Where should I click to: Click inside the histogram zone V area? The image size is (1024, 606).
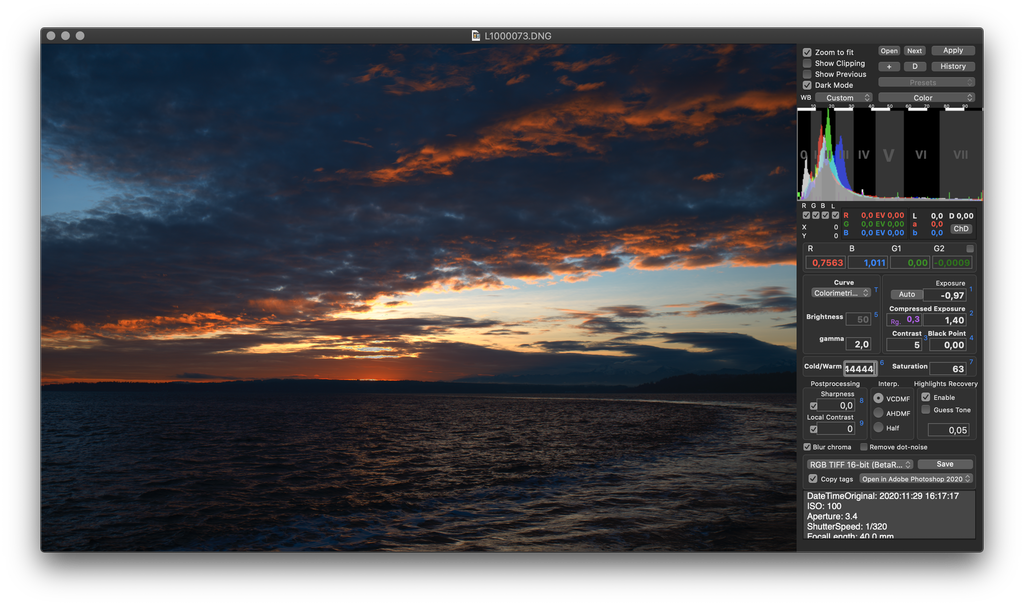tap(889, 155)
